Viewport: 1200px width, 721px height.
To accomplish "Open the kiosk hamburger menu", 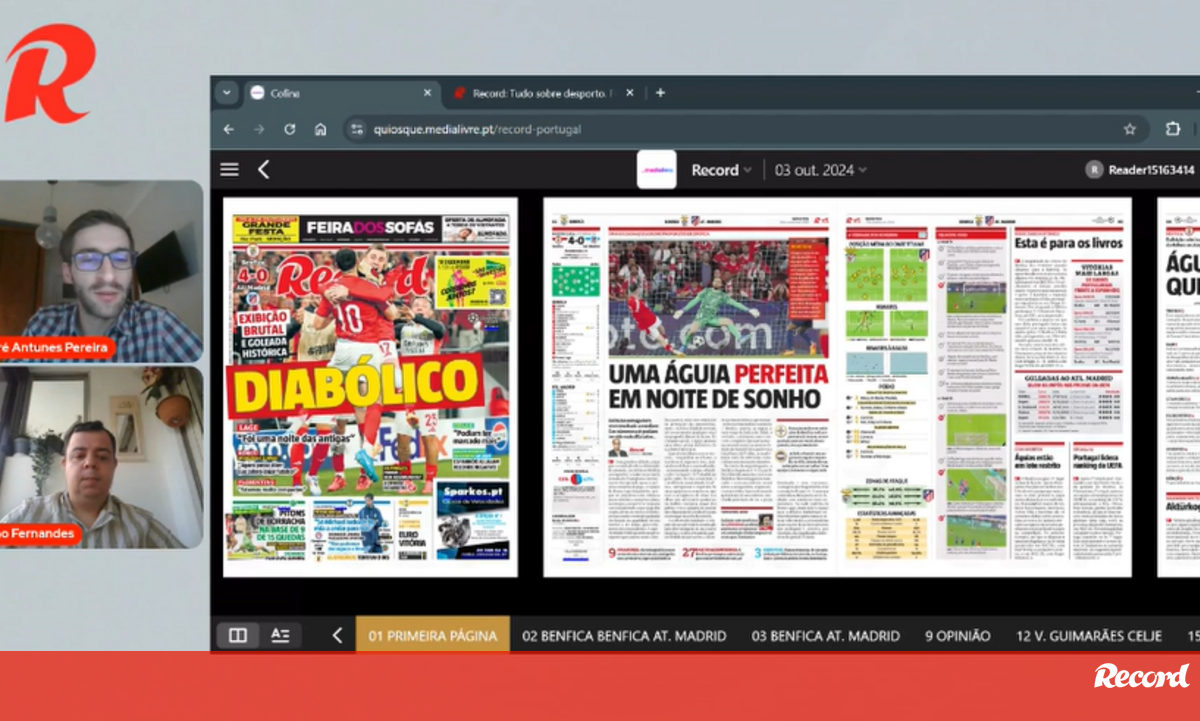I will pos(229,169).
